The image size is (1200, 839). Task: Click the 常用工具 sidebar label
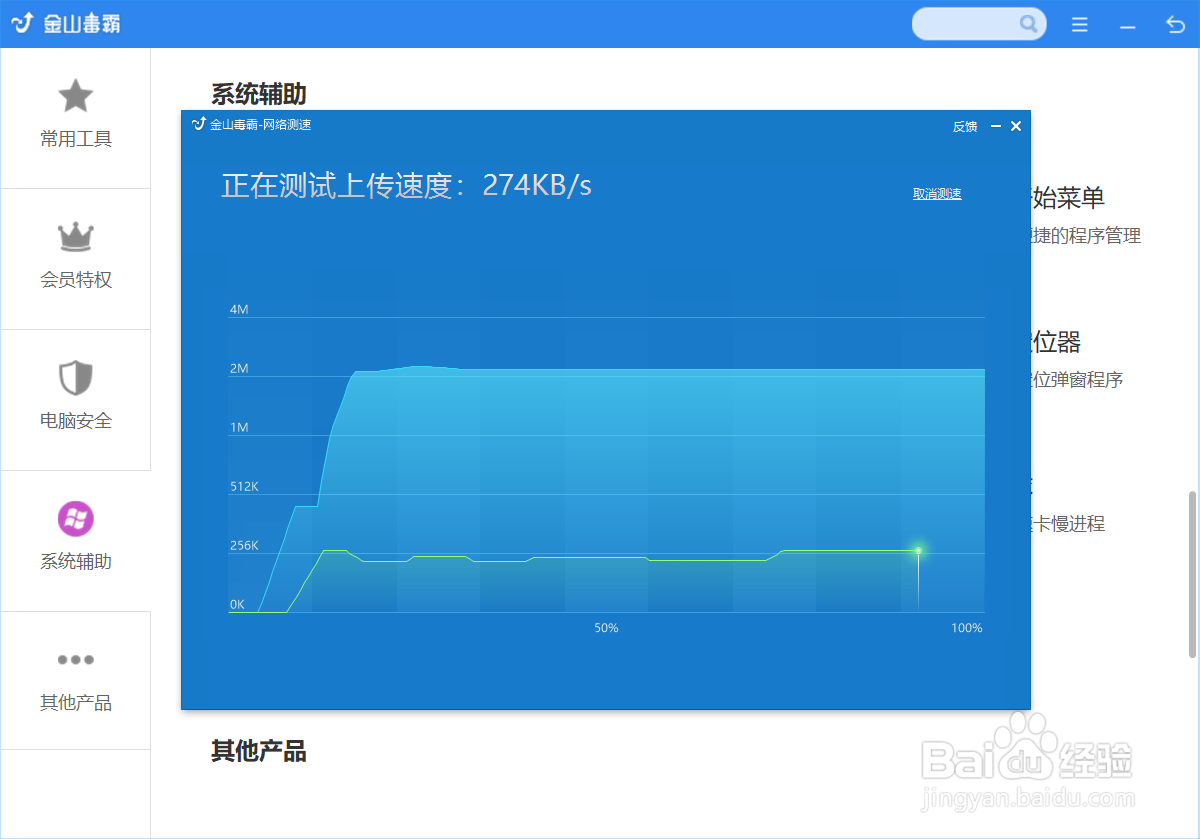point(76,139)
